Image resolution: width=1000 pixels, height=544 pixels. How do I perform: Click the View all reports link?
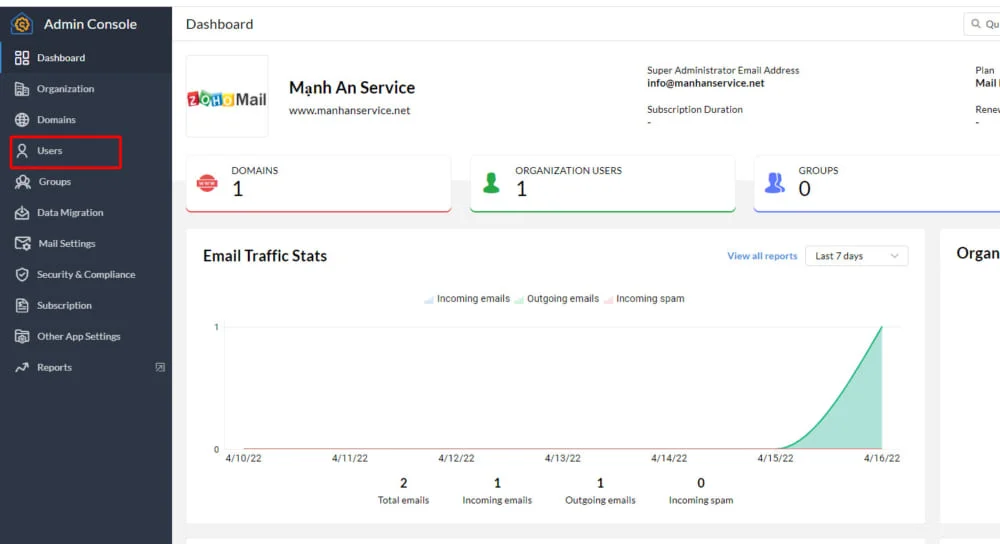tap(762, 256)
